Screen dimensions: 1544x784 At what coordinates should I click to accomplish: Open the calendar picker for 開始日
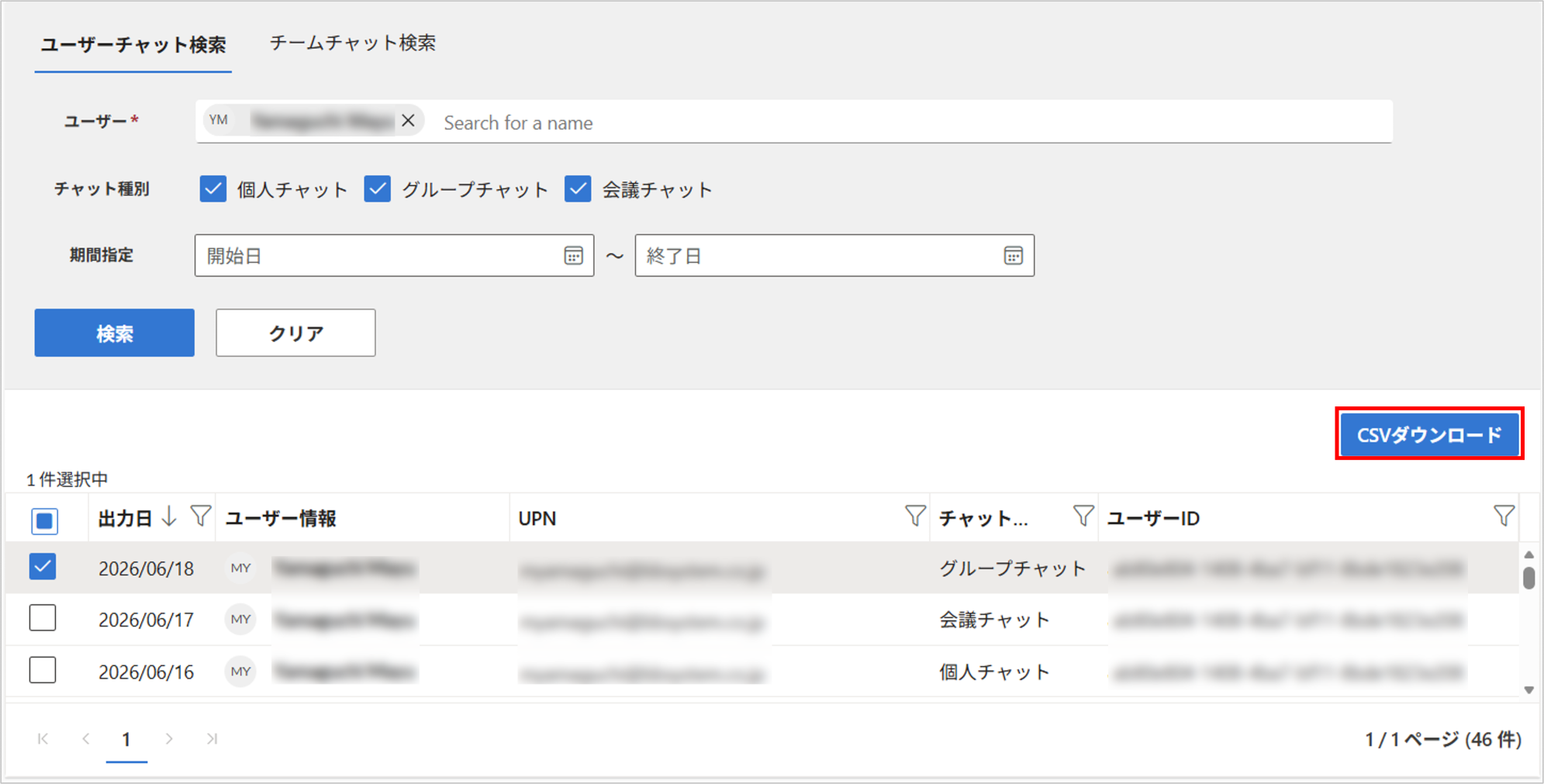tap(573, 256)
